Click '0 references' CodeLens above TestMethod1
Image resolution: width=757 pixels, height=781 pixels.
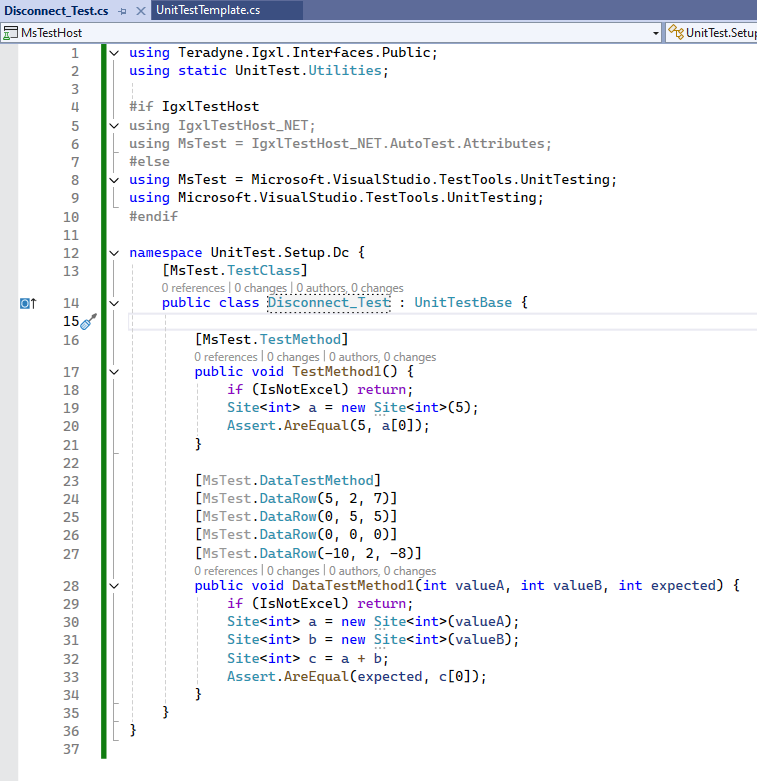[x=226, y=357]
